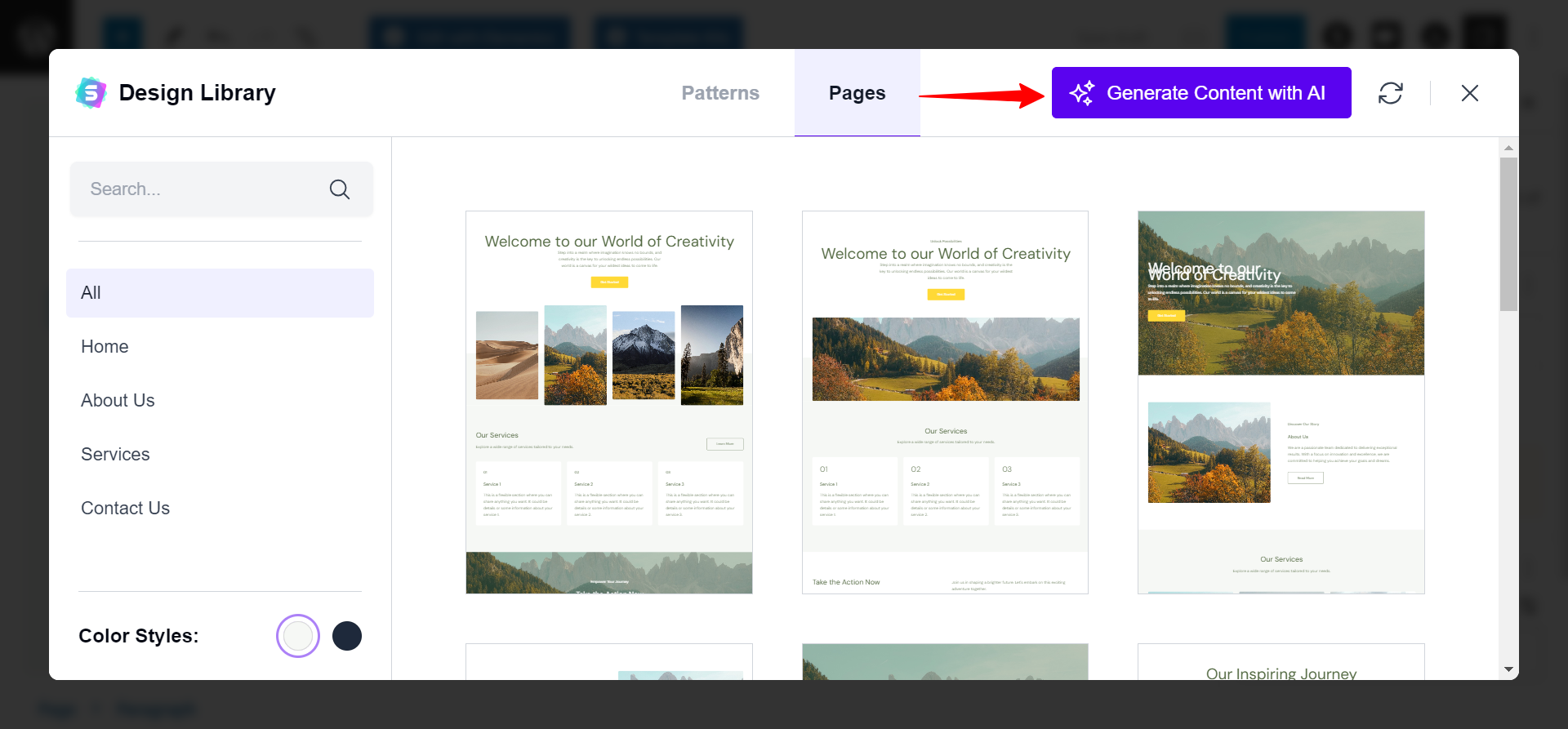This screenshot has width=1568, height=729.
Task: Switch to the Patterns tab
Action: pos(720,93)
